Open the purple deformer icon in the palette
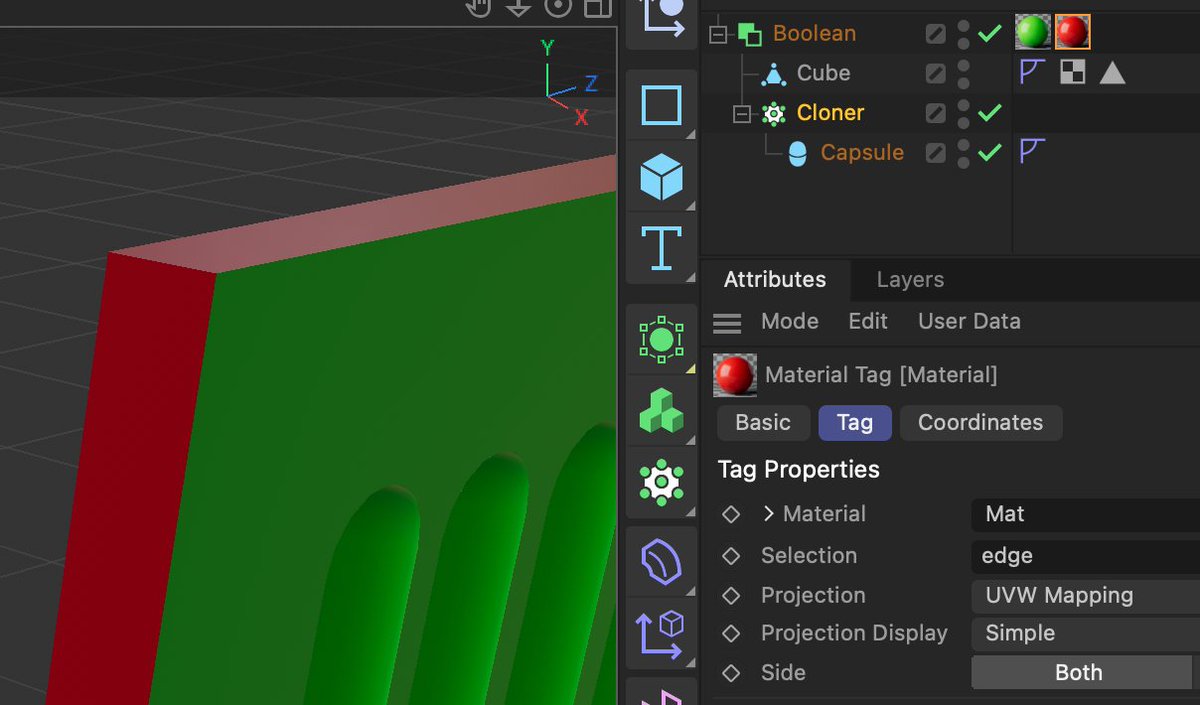 tap(662, 562)
